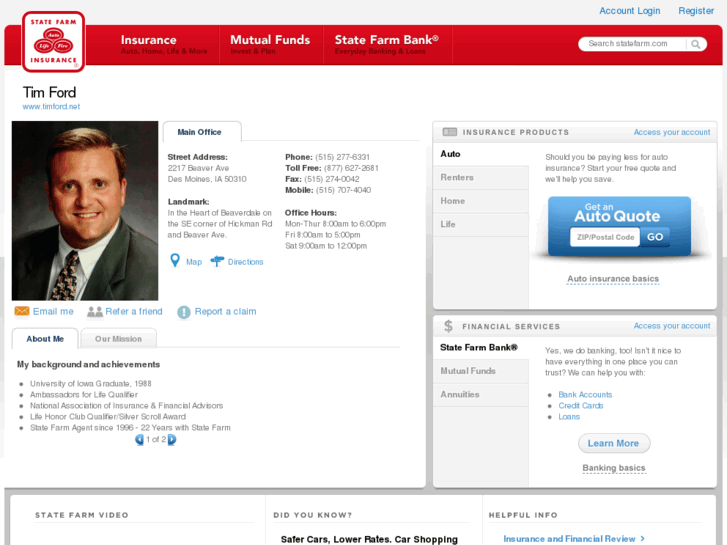Select the Life insurance product tab
This screenshot has height=545, width=727.
click(481, 224)
